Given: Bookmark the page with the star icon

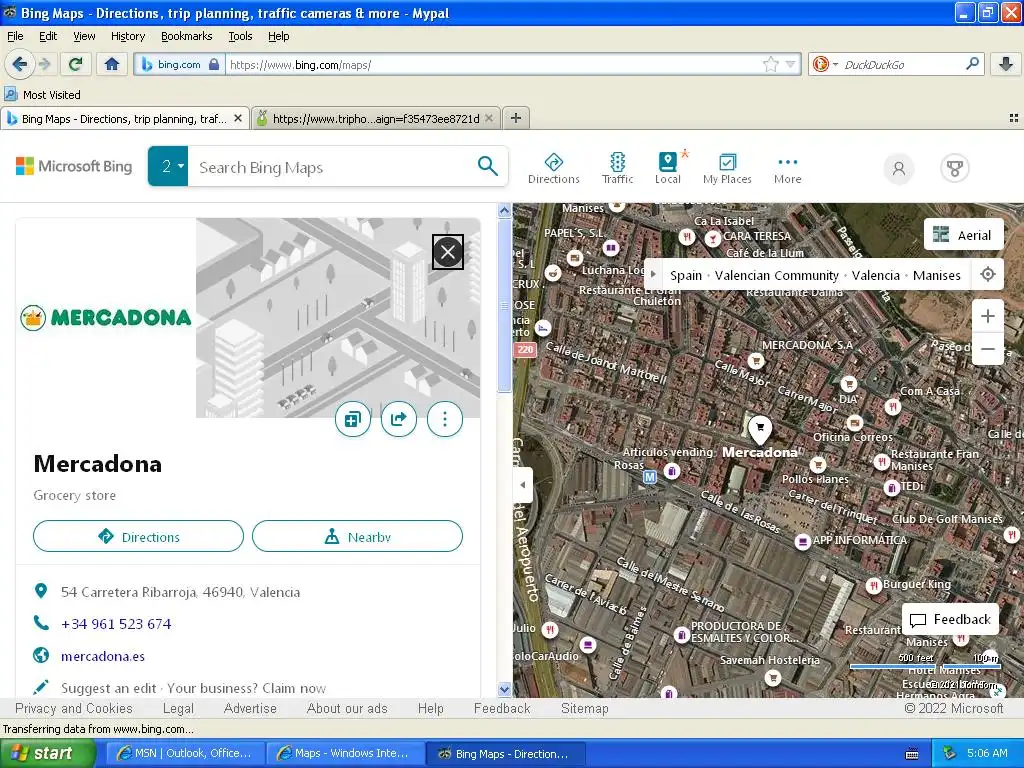Looking at the screenshot, I should point(771,64).
